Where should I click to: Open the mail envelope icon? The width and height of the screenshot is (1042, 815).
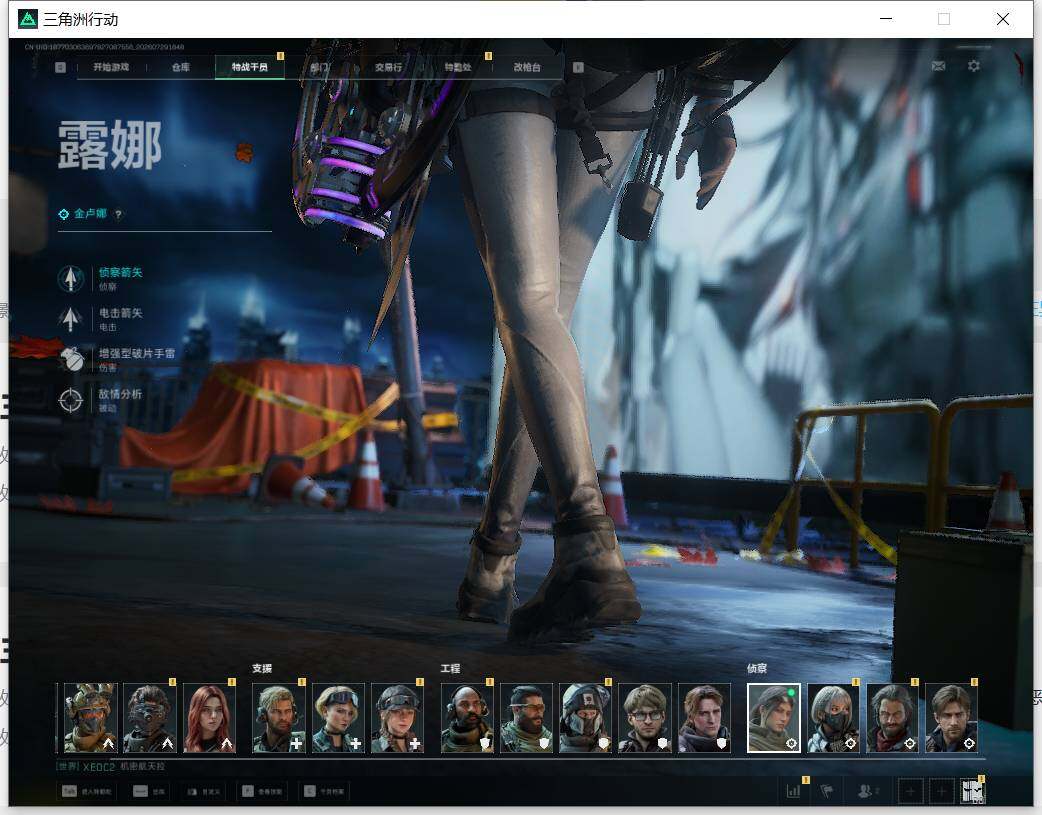[x=938, y=66]
